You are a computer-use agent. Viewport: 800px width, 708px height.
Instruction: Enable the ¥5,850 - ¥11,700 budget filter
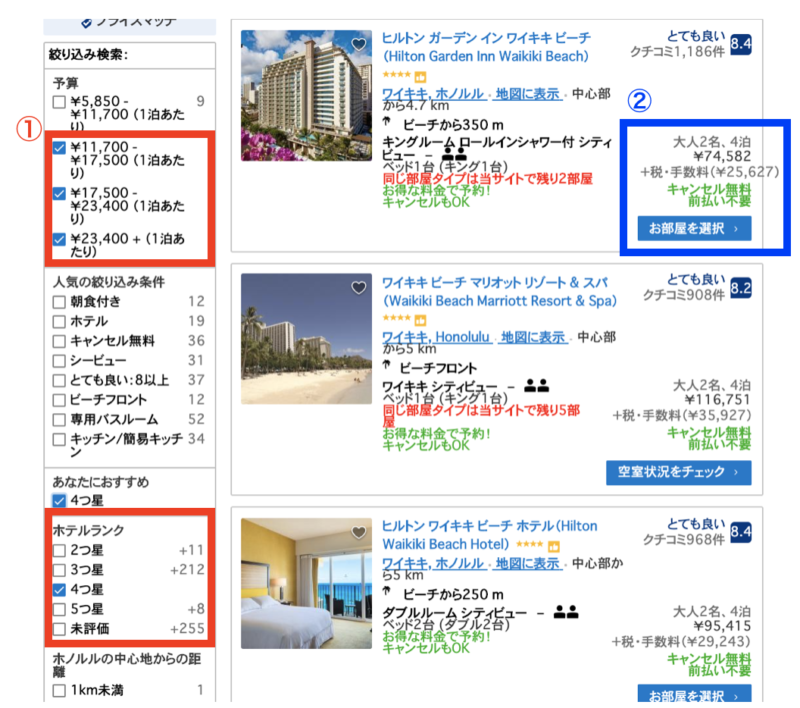pyautogui.click(x=59, y=102)
